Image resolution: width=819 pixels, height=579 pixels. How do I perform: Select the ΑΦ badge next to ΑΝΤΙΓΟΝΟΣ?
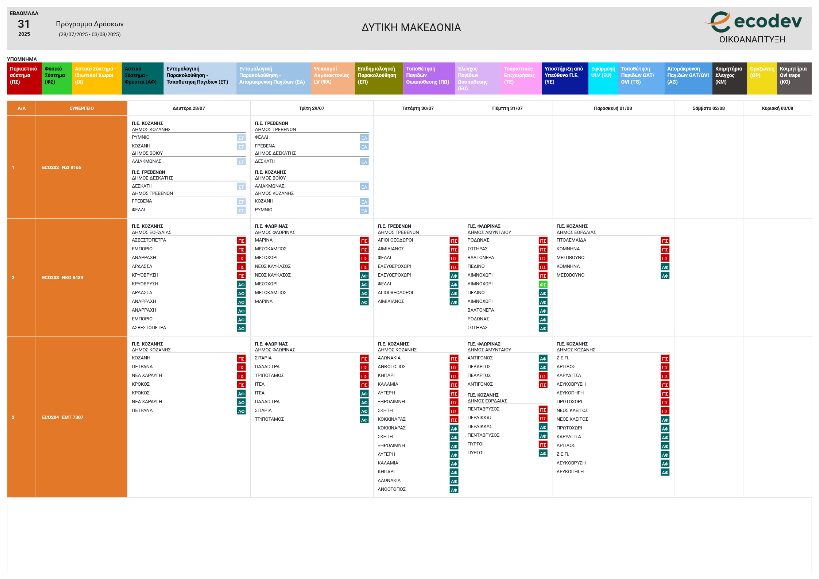tap(543, 359)
